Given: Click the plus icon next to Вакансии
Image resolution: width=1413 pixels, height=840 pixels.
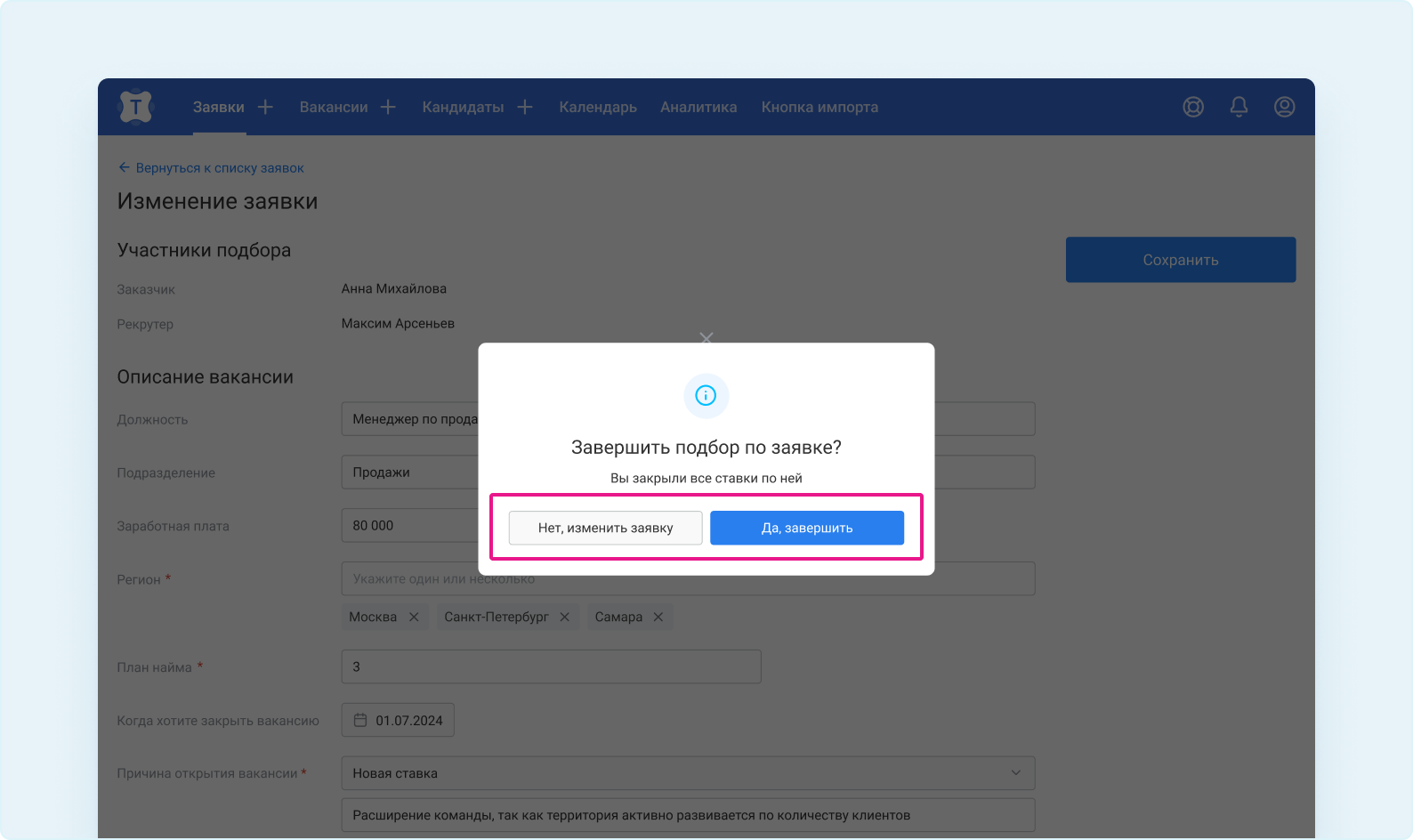Looking at the screenshot, I should pos(388,107).
